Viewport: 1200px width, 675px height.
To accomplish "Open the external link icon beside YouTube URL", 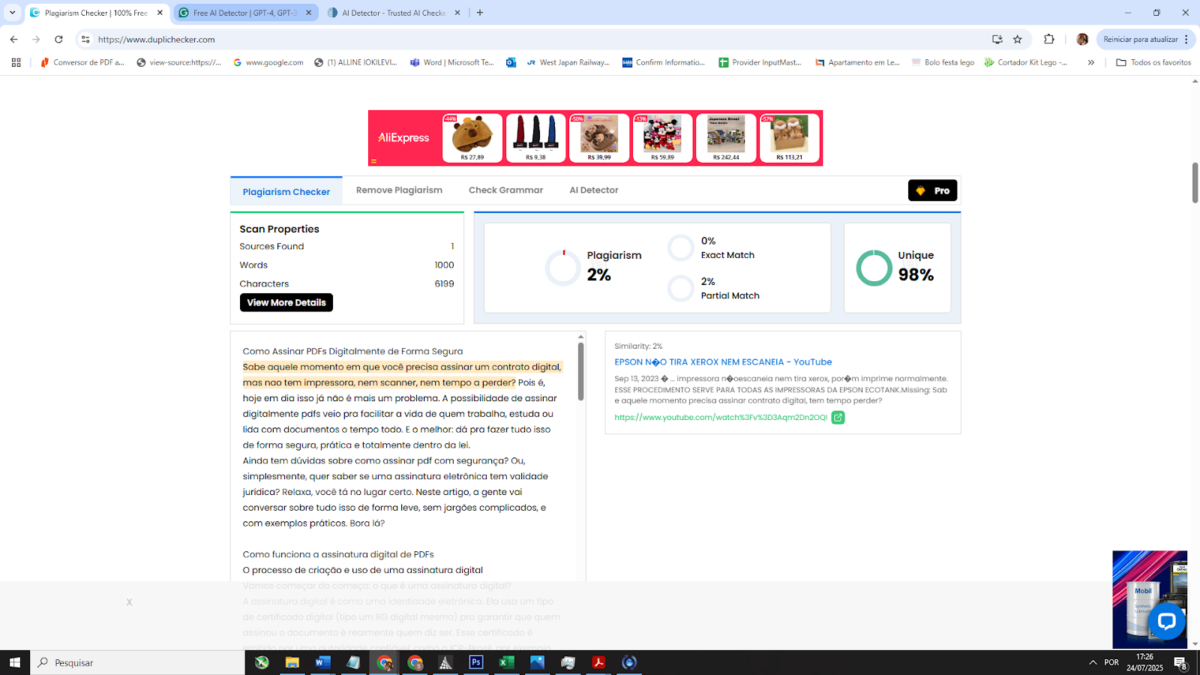I will click(838, 417).
